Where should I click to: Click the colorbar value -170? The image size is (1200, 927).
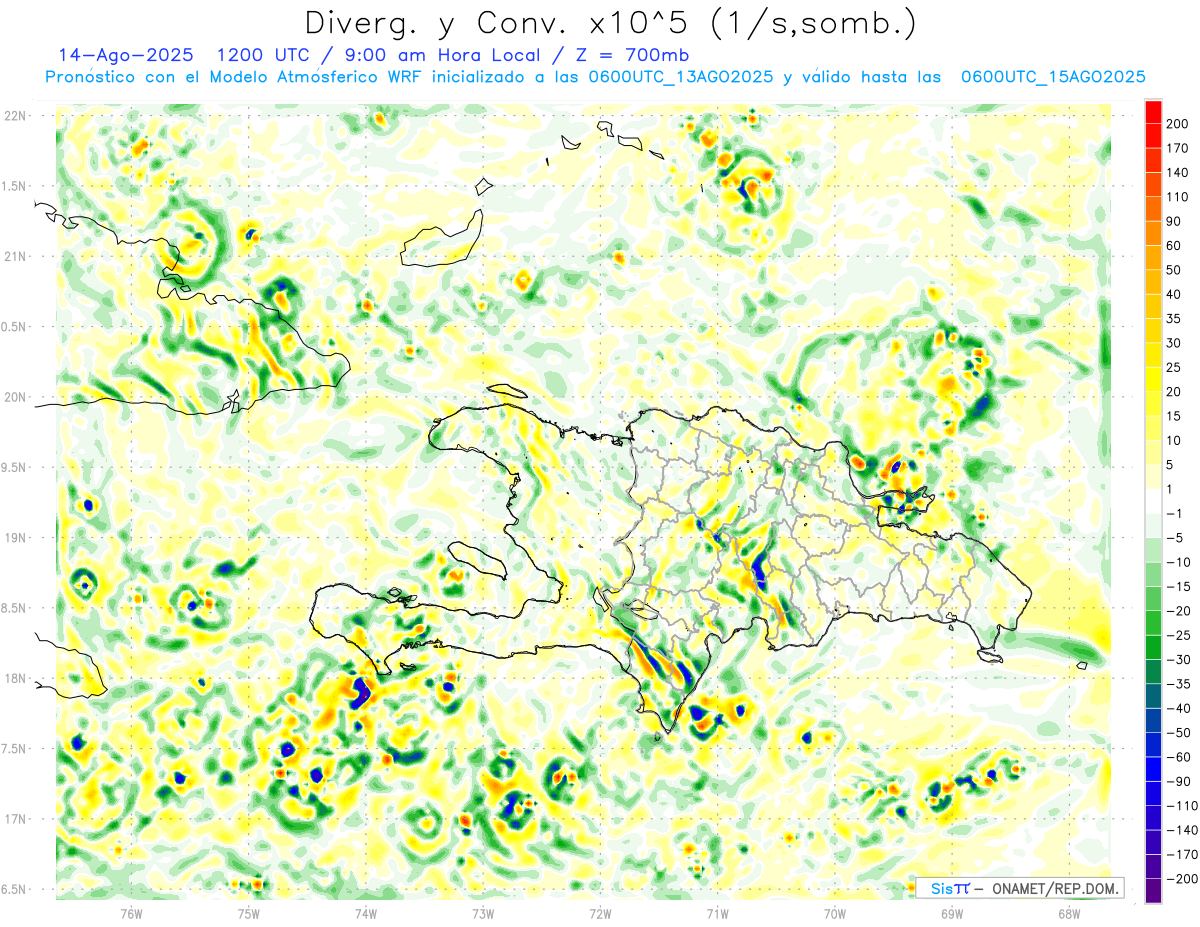coord(1181,854)
